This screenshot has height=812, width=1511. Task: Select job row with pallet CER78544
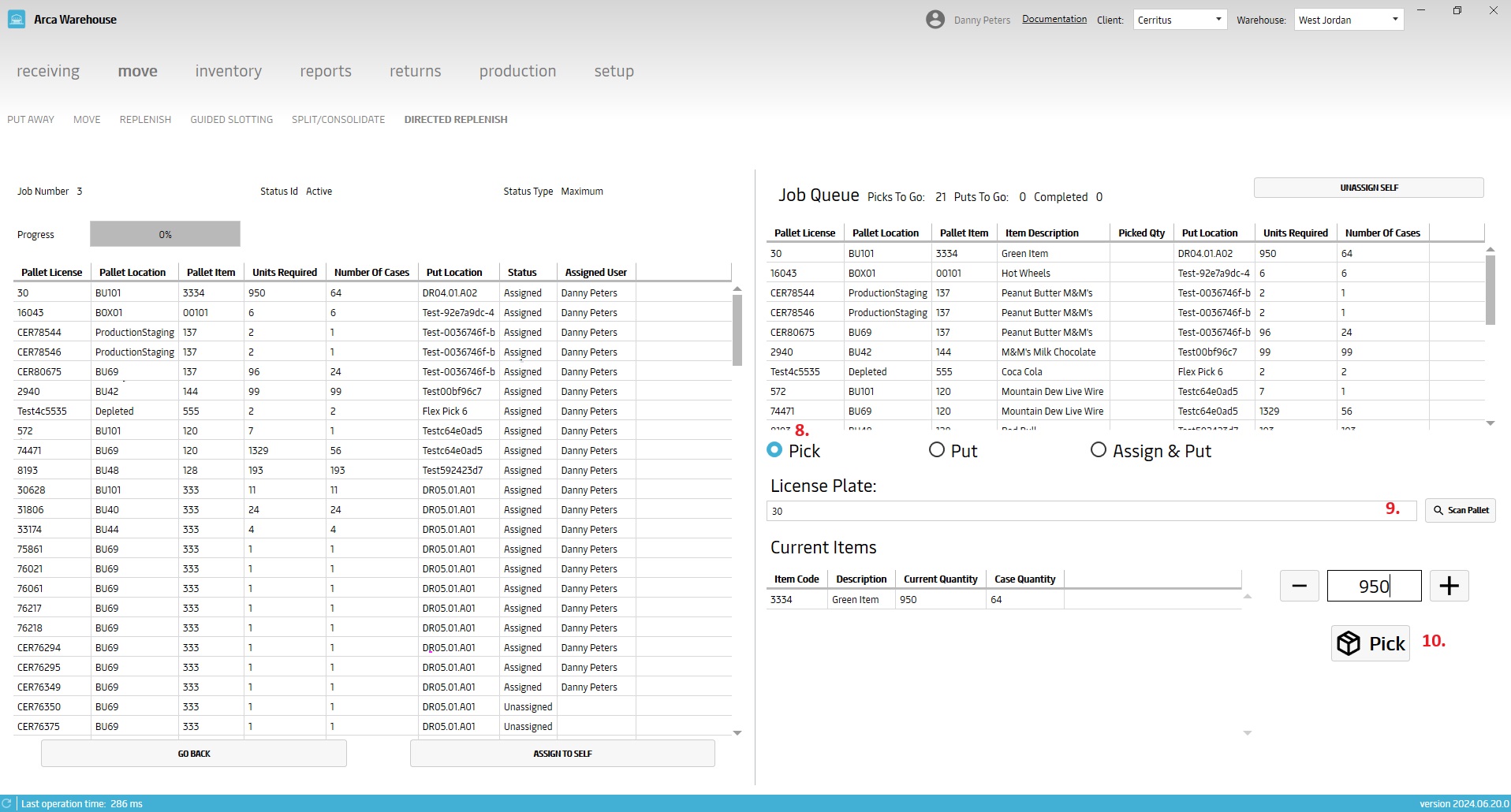(372, 333)
